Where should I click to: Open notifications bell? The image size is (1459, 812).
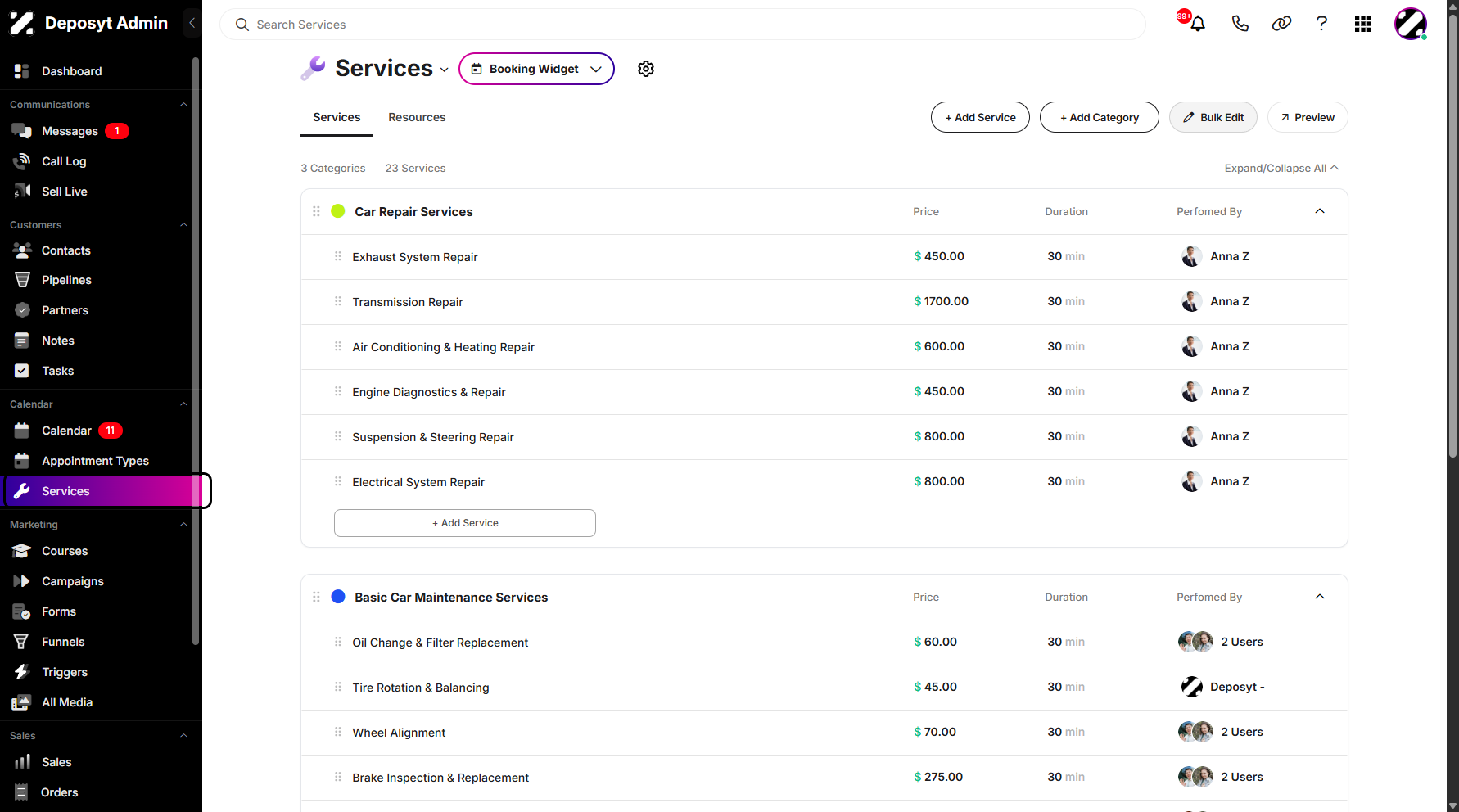tap(1197, 24)
